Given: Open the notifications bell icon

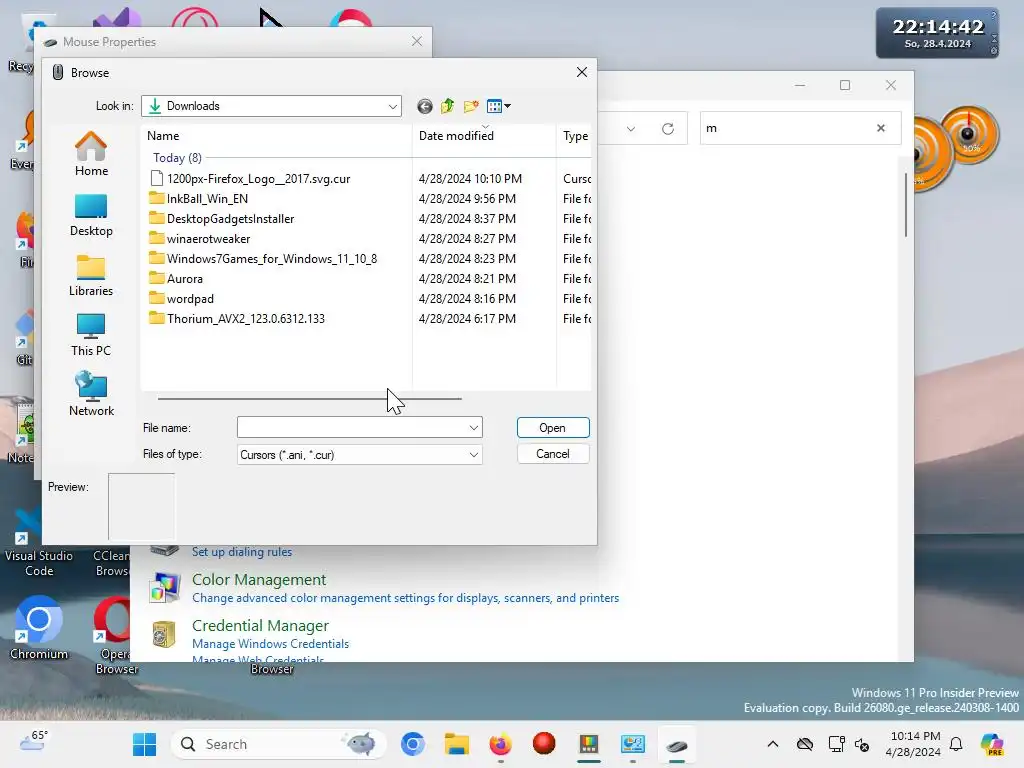Looking at the screenshot, I should [x=956, y=744].
